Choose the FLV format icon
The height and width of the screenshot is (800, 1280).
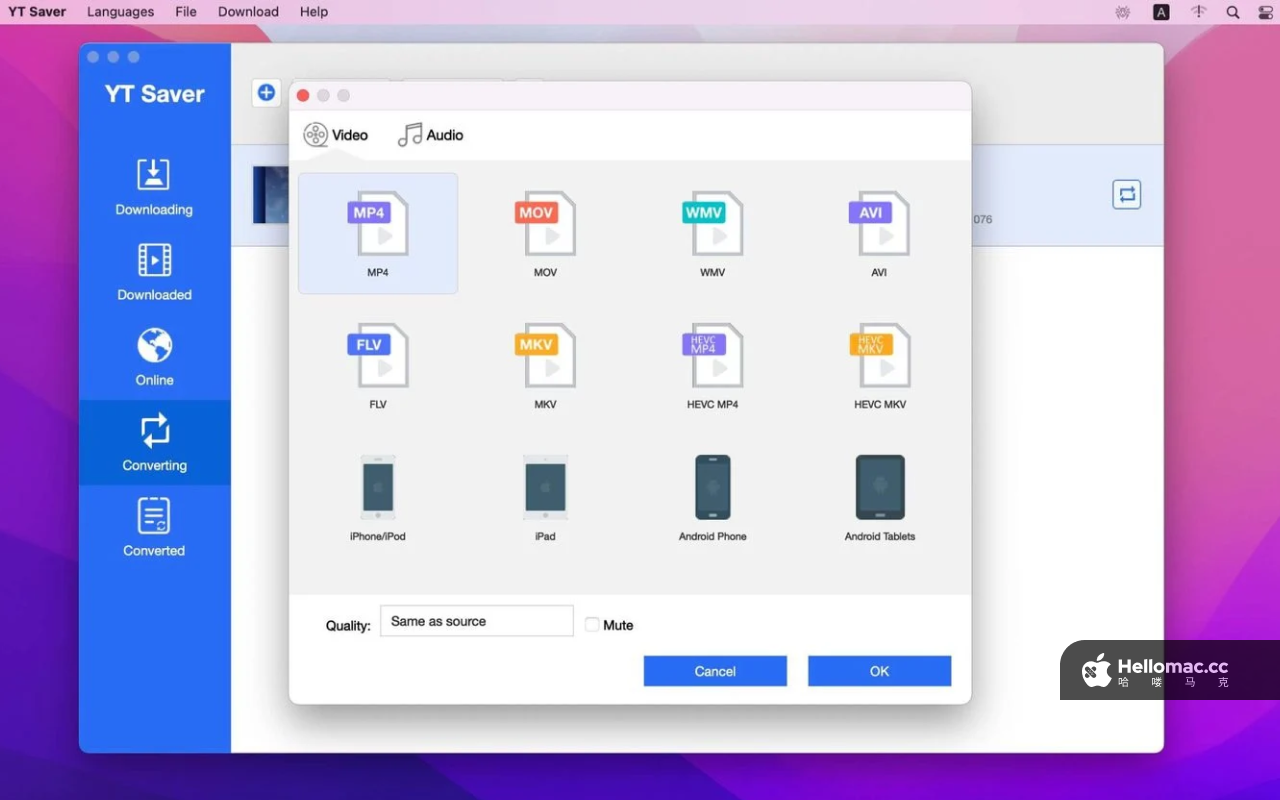pos(378,355)
